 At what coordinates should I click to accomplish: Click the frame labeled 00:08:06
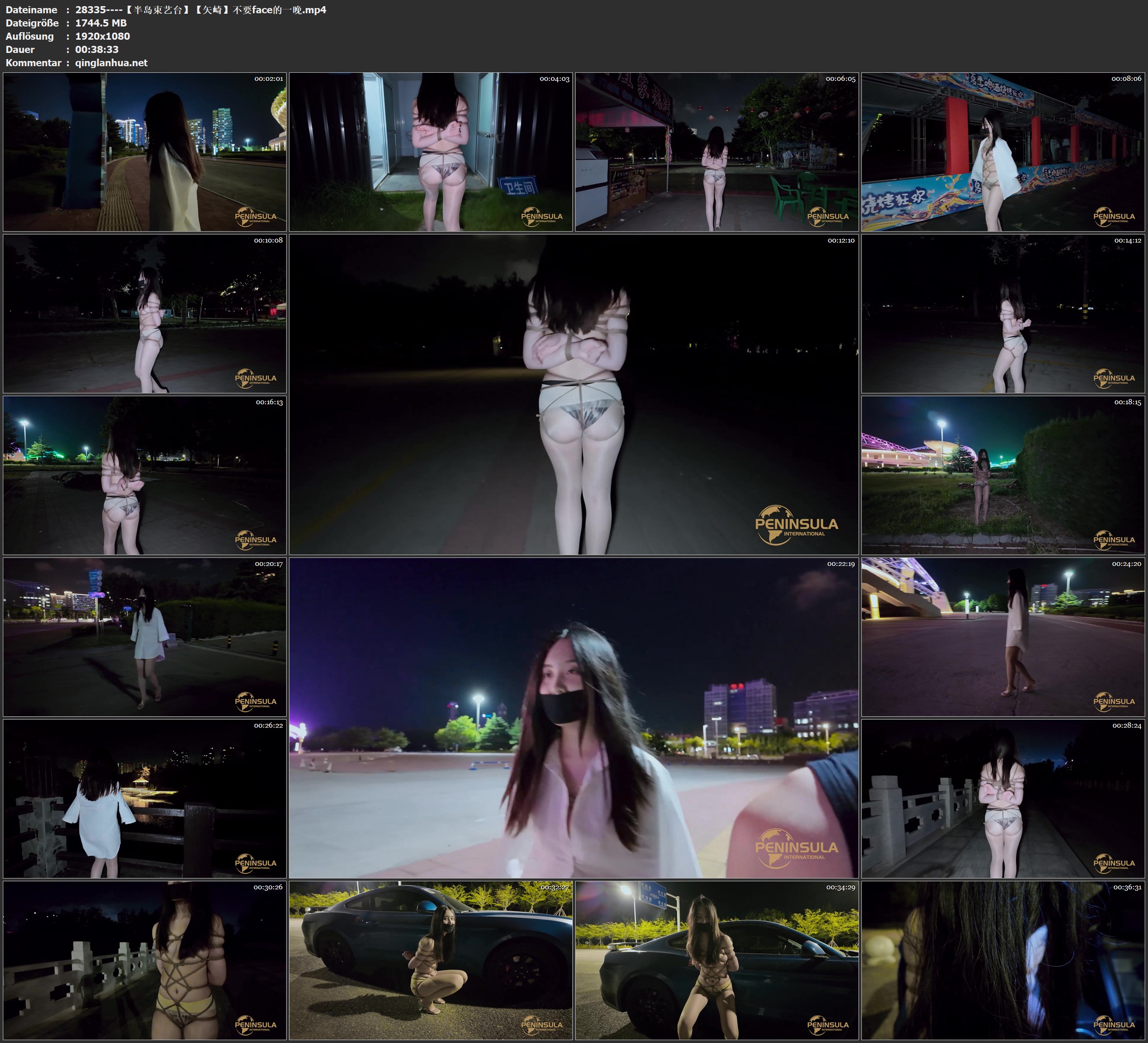(1003, 151)
